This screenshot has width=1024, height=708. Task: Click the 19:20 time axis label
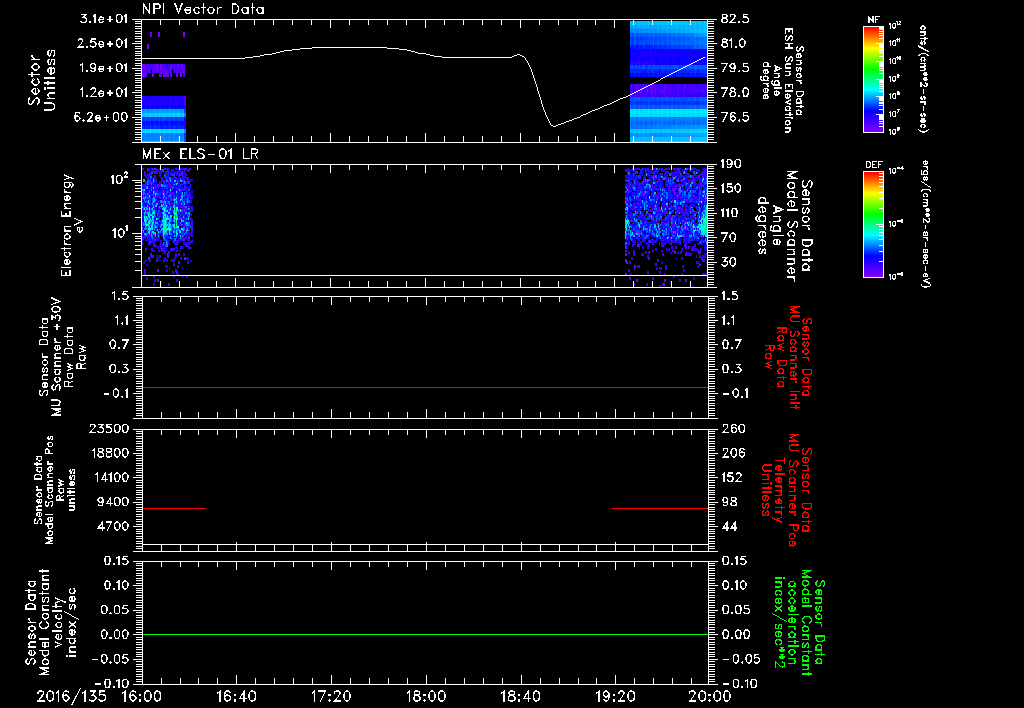pyautogui.click(x=615, y=696)
